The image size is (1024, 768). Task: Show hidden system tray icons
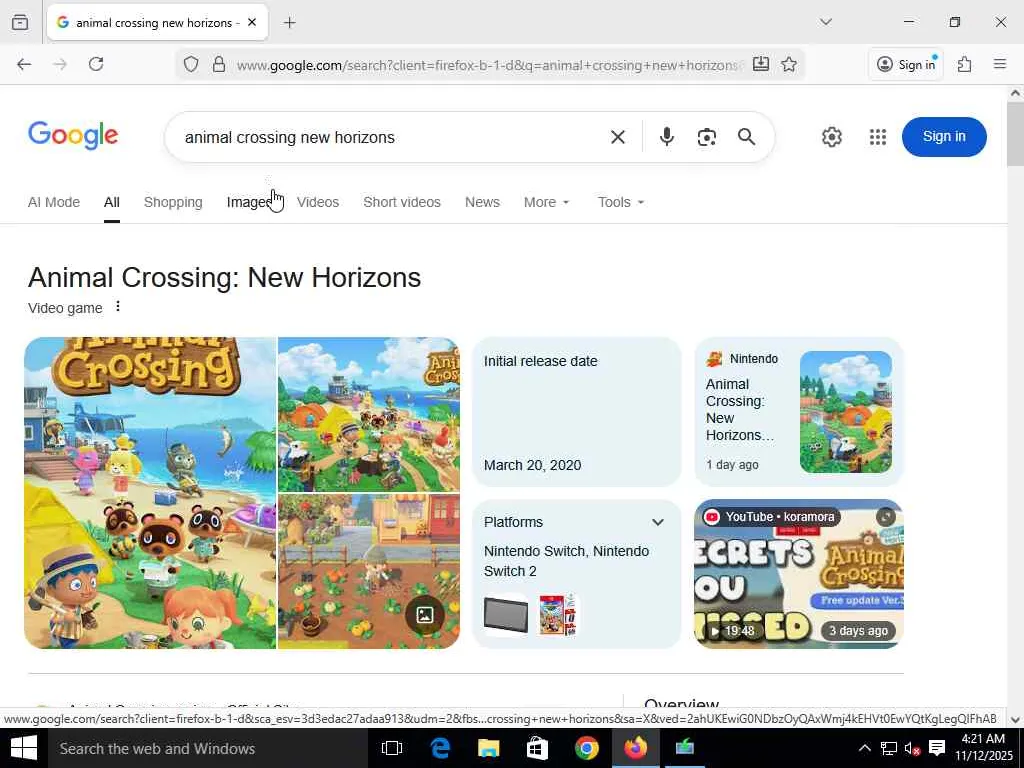[x=864, y=748]
